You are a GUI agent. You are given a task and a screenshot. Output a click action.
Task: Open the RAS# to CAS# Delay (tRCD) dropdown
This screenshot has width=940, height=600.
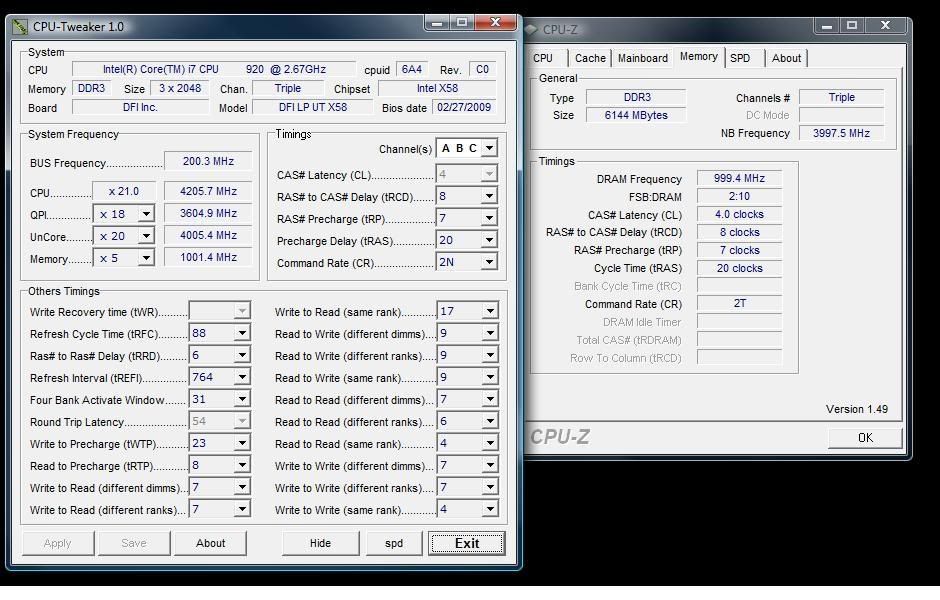489,196
